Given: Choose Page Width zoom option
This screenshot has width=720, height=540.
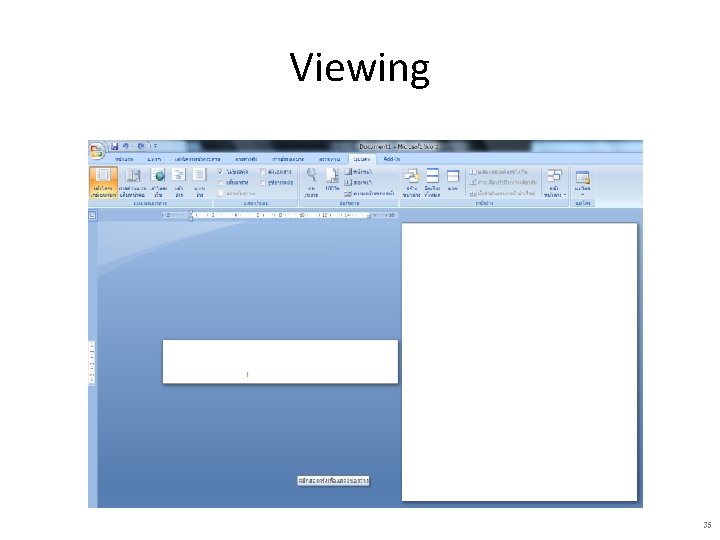Looking at the screenshot, I should tap(370, 193).
